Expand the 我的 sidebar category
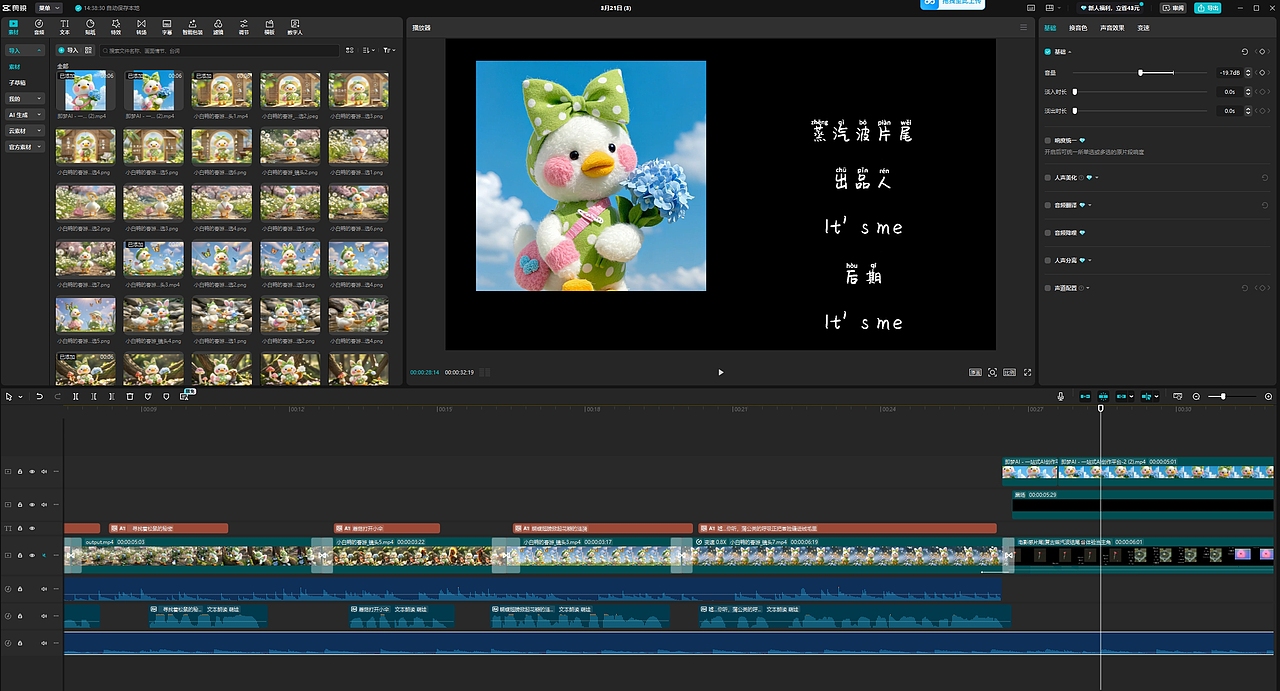This screenshot has height=691, width=1280. point(25,99)
